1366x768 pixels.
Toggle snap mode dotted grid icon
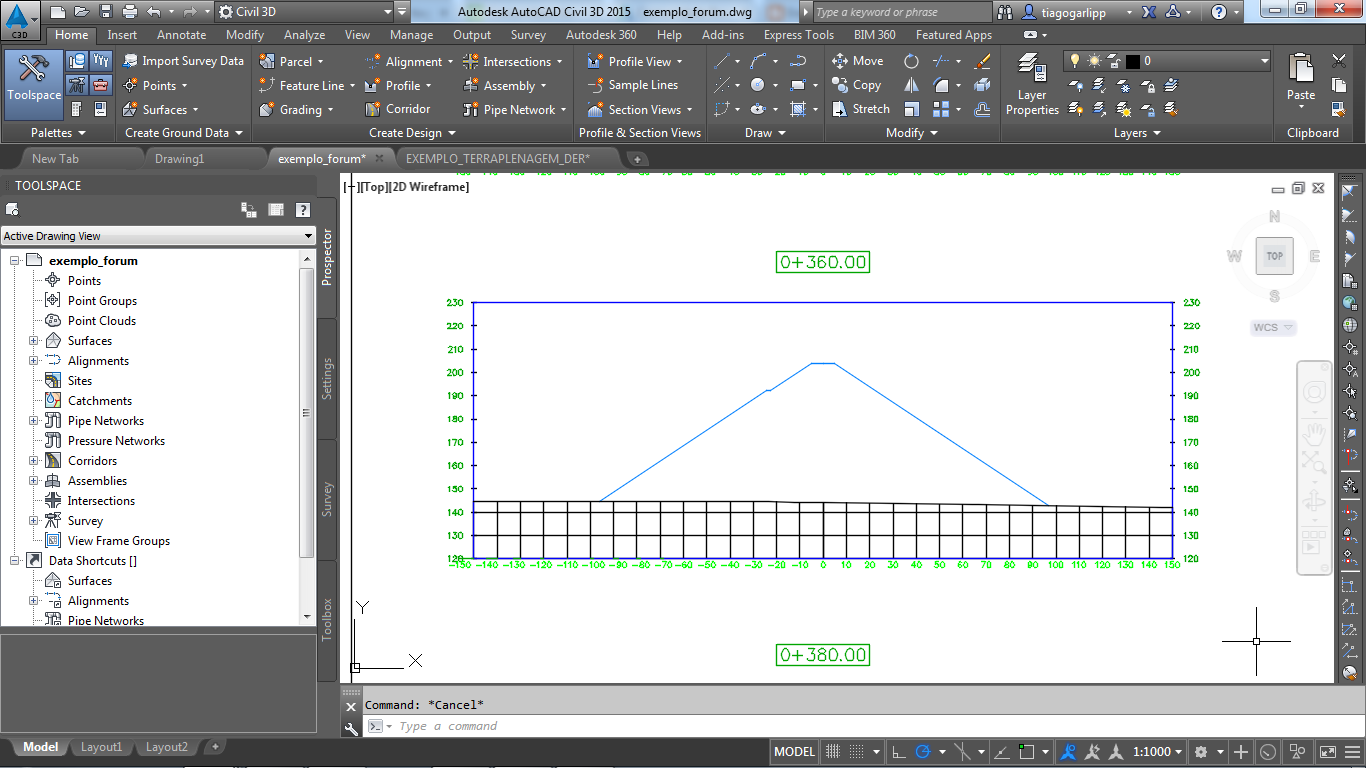[x=857, y=752]
